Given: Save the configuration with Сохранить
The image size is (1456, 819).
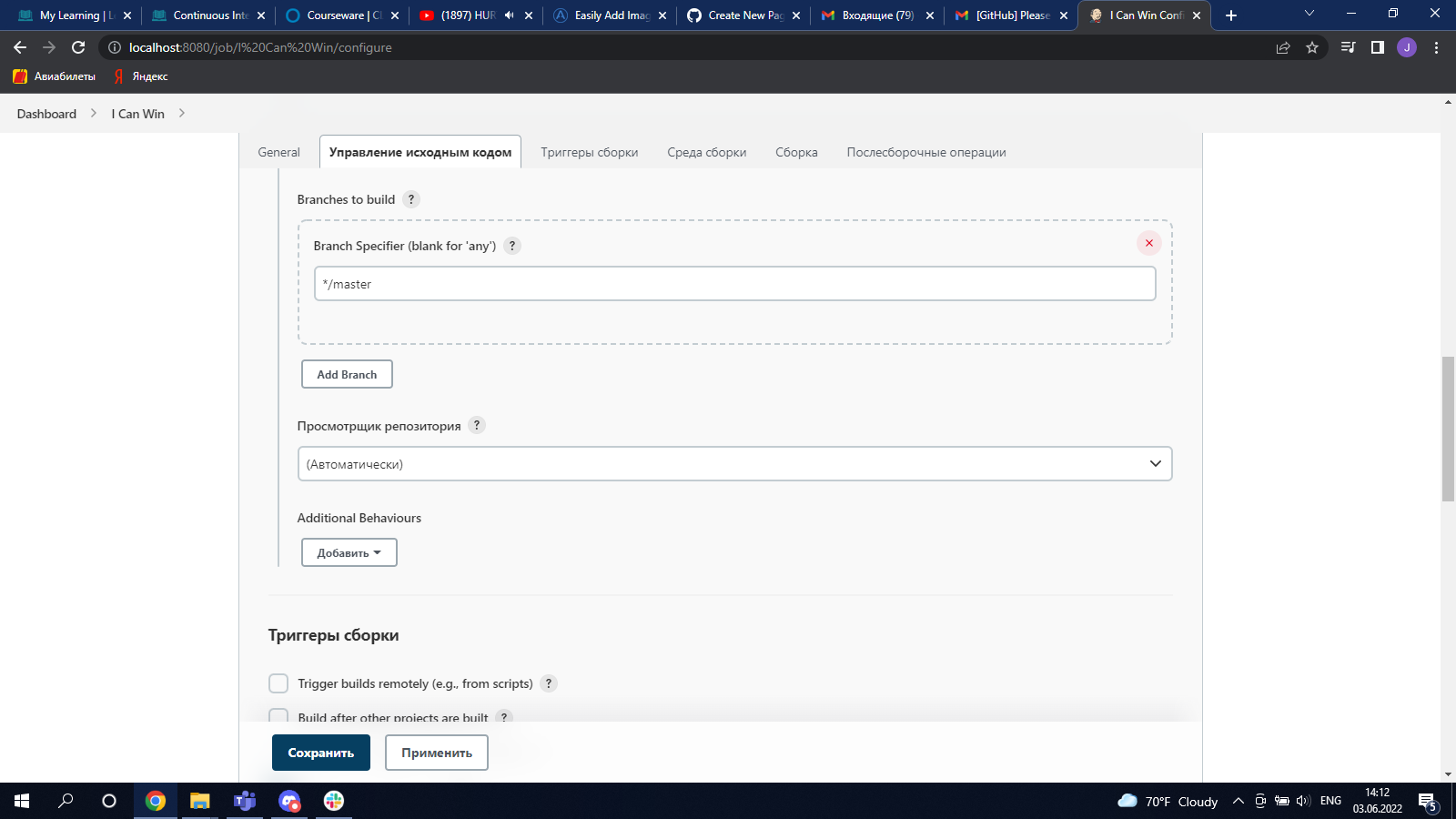Looking at the screenshot, I should [x=321, y=753].
